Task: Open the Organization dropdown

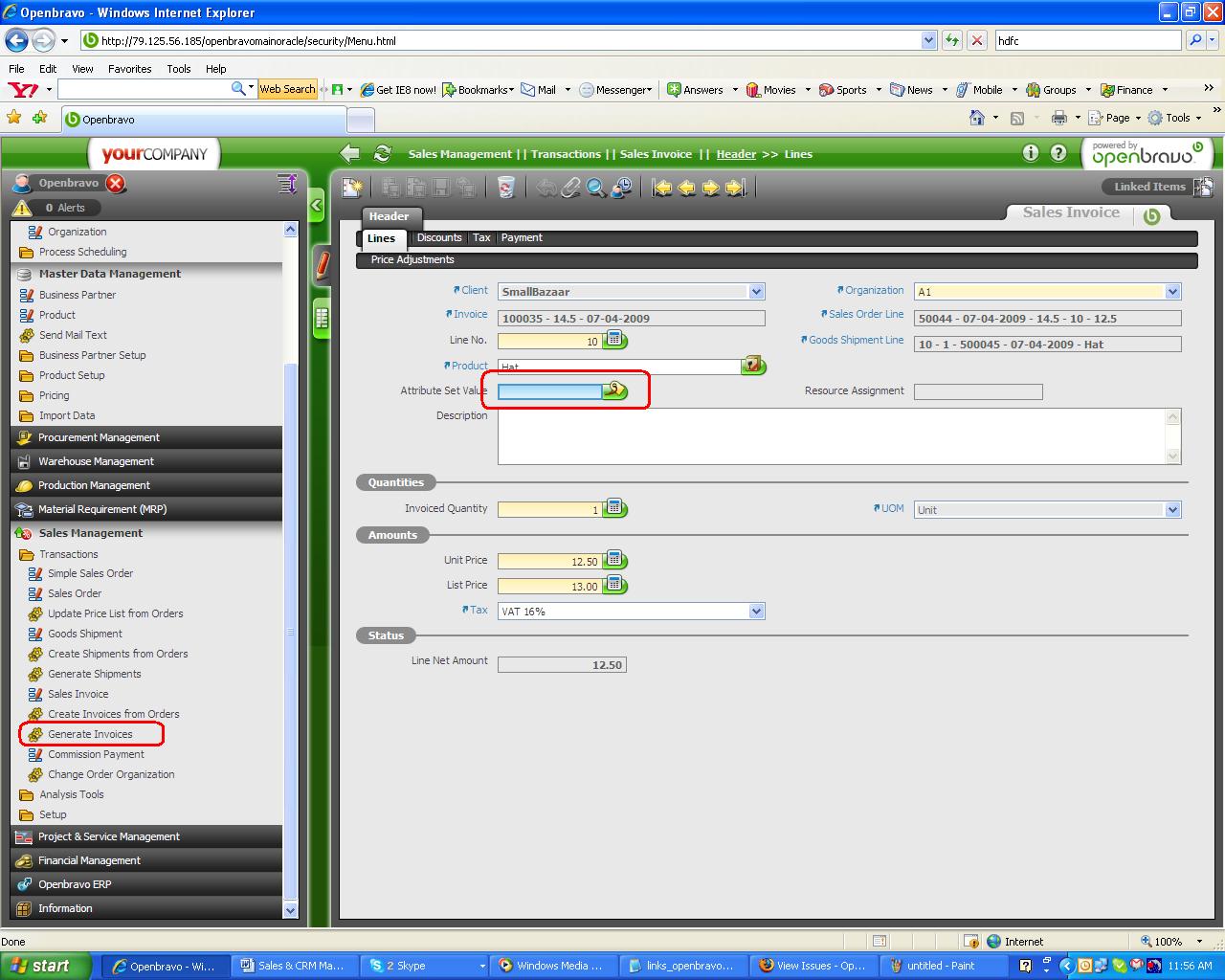Action: coord(1172,292)
